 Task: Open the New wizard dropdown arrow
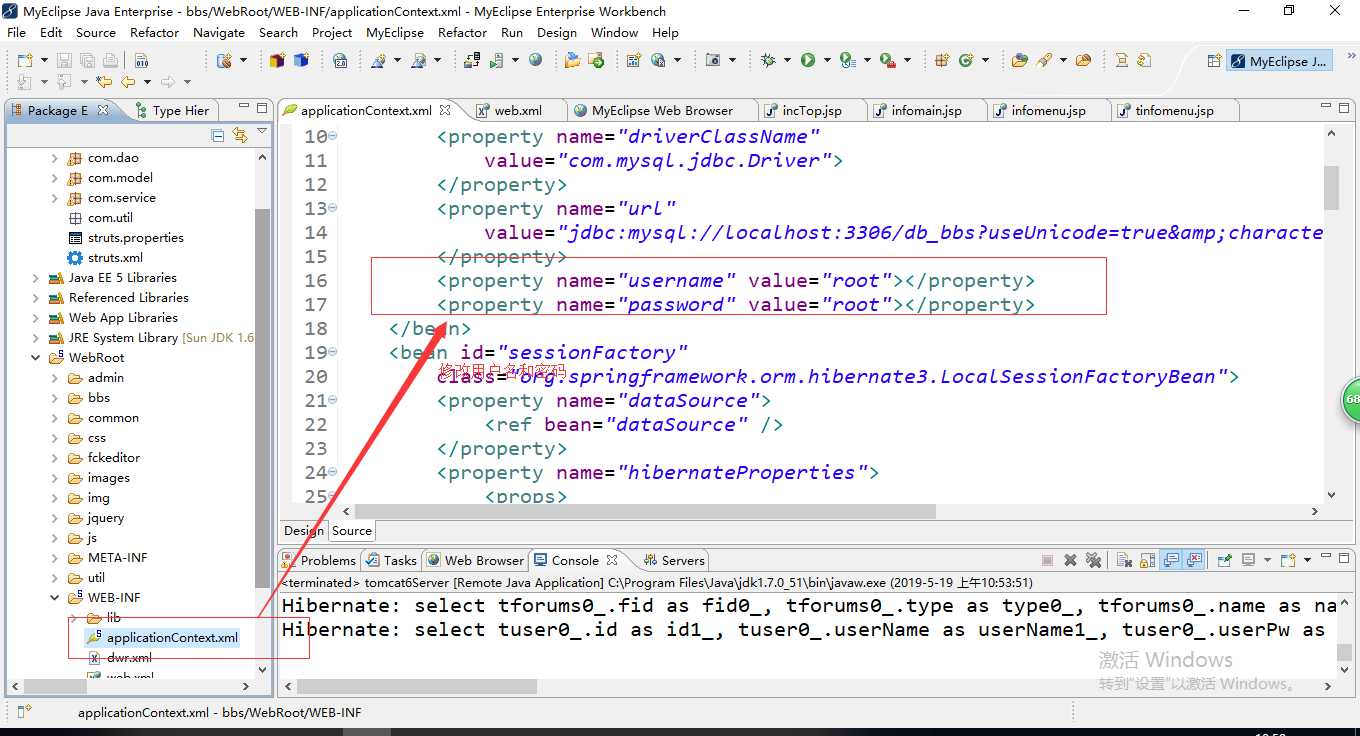(42, 60)
